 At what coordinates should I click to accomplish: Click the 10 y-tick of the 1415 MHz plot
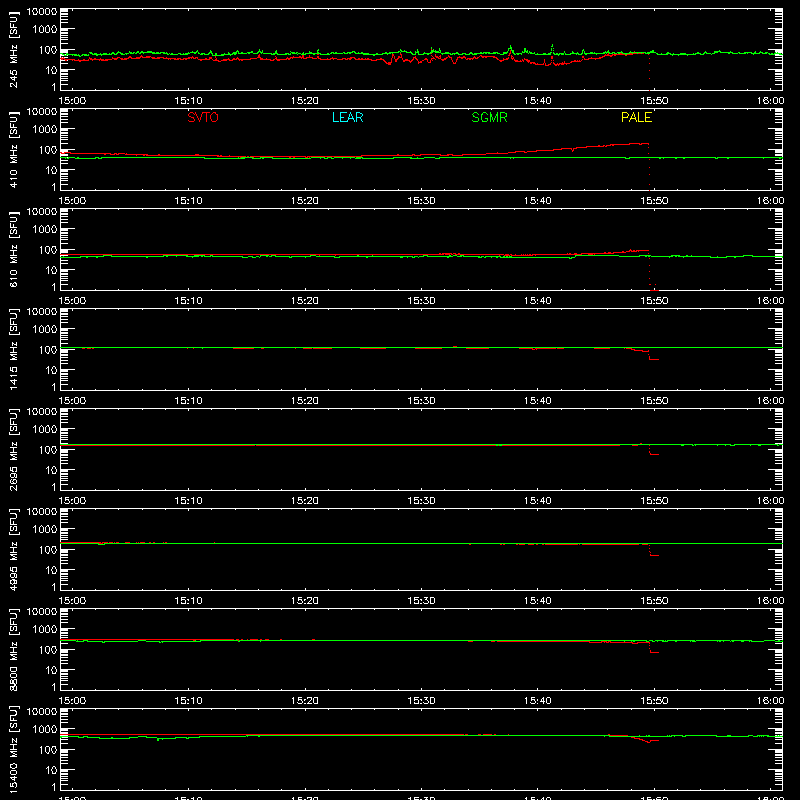click(52, 370)
